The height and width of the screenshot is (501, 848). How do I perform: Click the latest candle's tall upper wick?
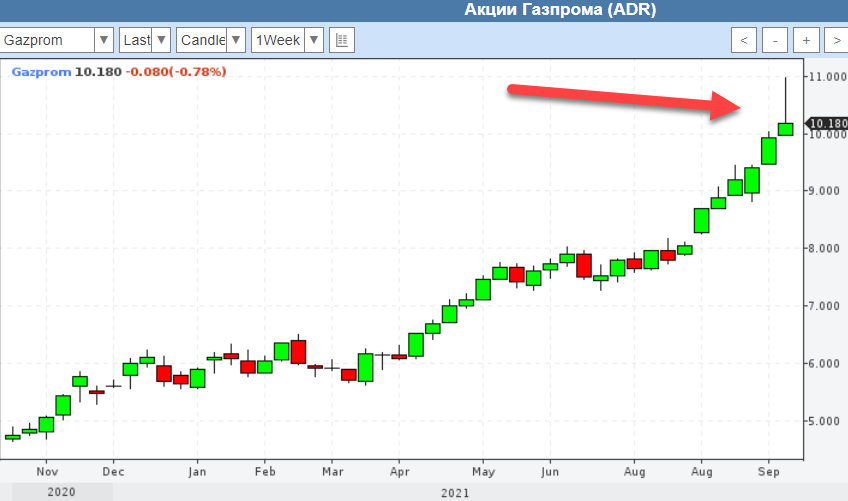tap(786, 100)
